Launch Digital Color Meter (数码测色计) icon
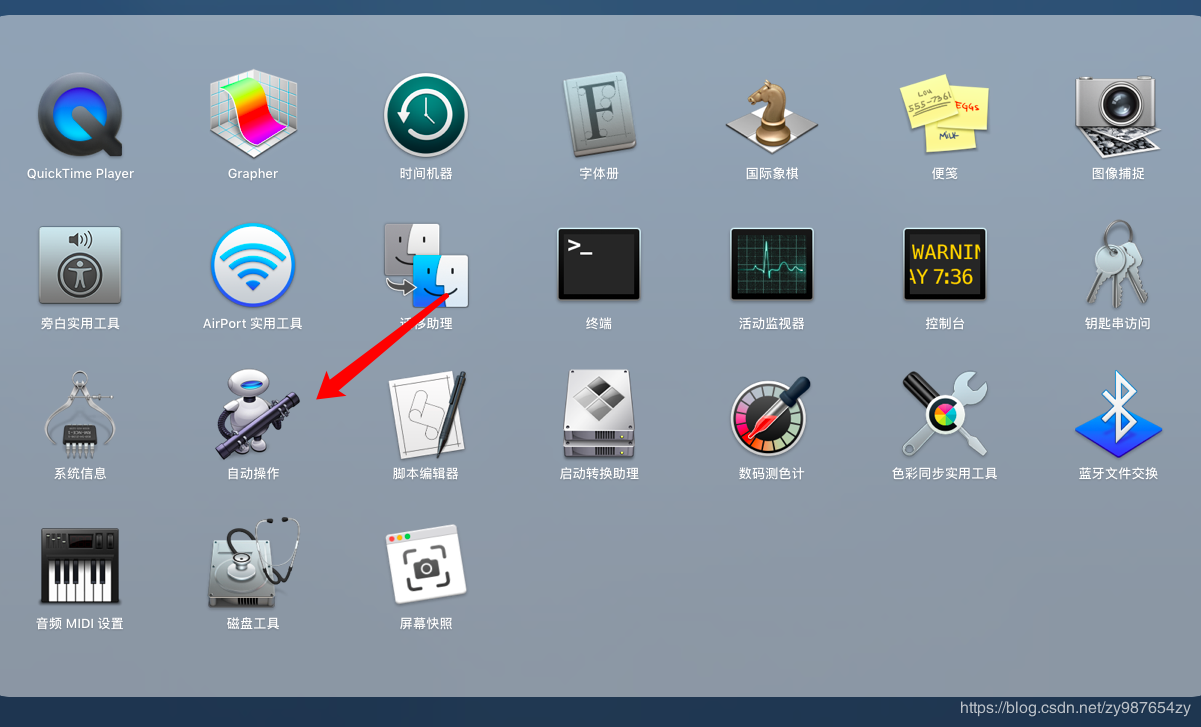Viewport: 1201px width, 727px height. click(770, 416)
